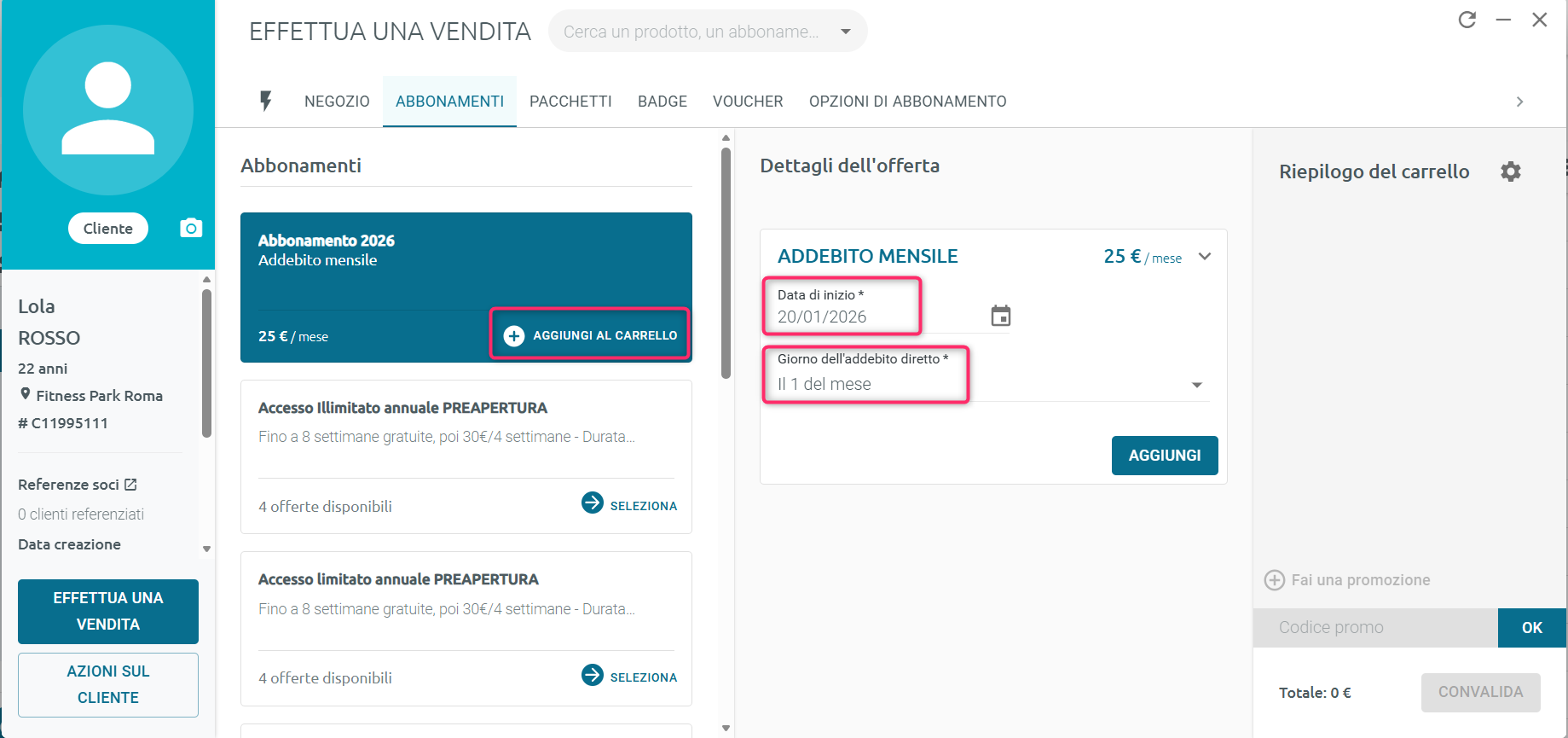Image resolution: width=1568 pixels, height=738 pixels.
Task: Click the camera icon to take client photo
Action: click(x=191, y=228)
